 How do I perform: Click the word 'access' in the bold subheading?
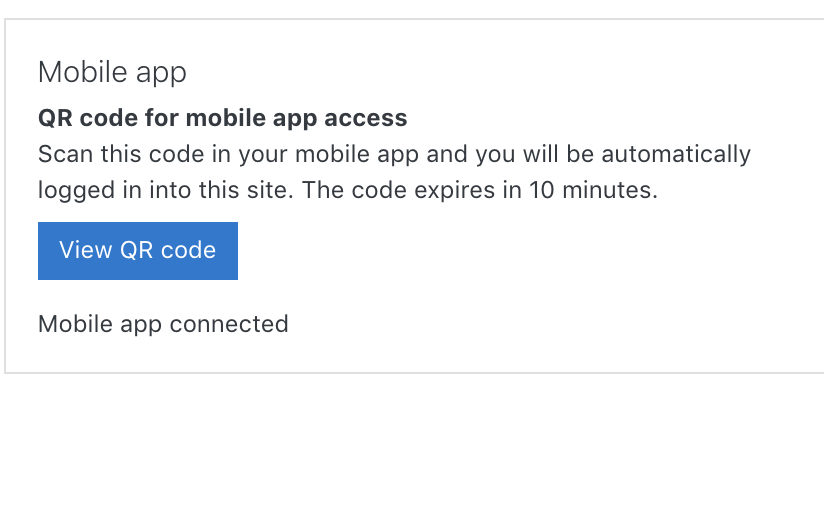point(366,119)
